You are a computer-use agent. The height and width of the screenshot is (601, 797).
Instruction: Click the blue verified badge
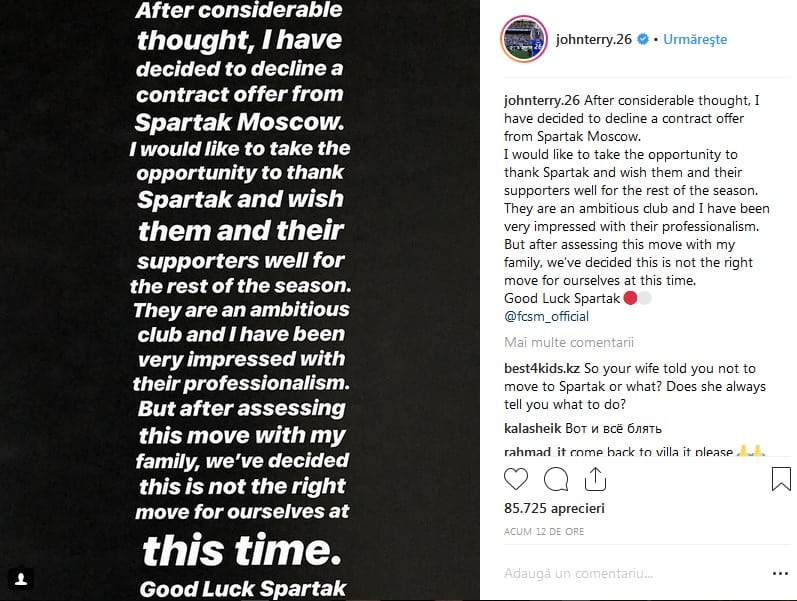tap(644, 40)
